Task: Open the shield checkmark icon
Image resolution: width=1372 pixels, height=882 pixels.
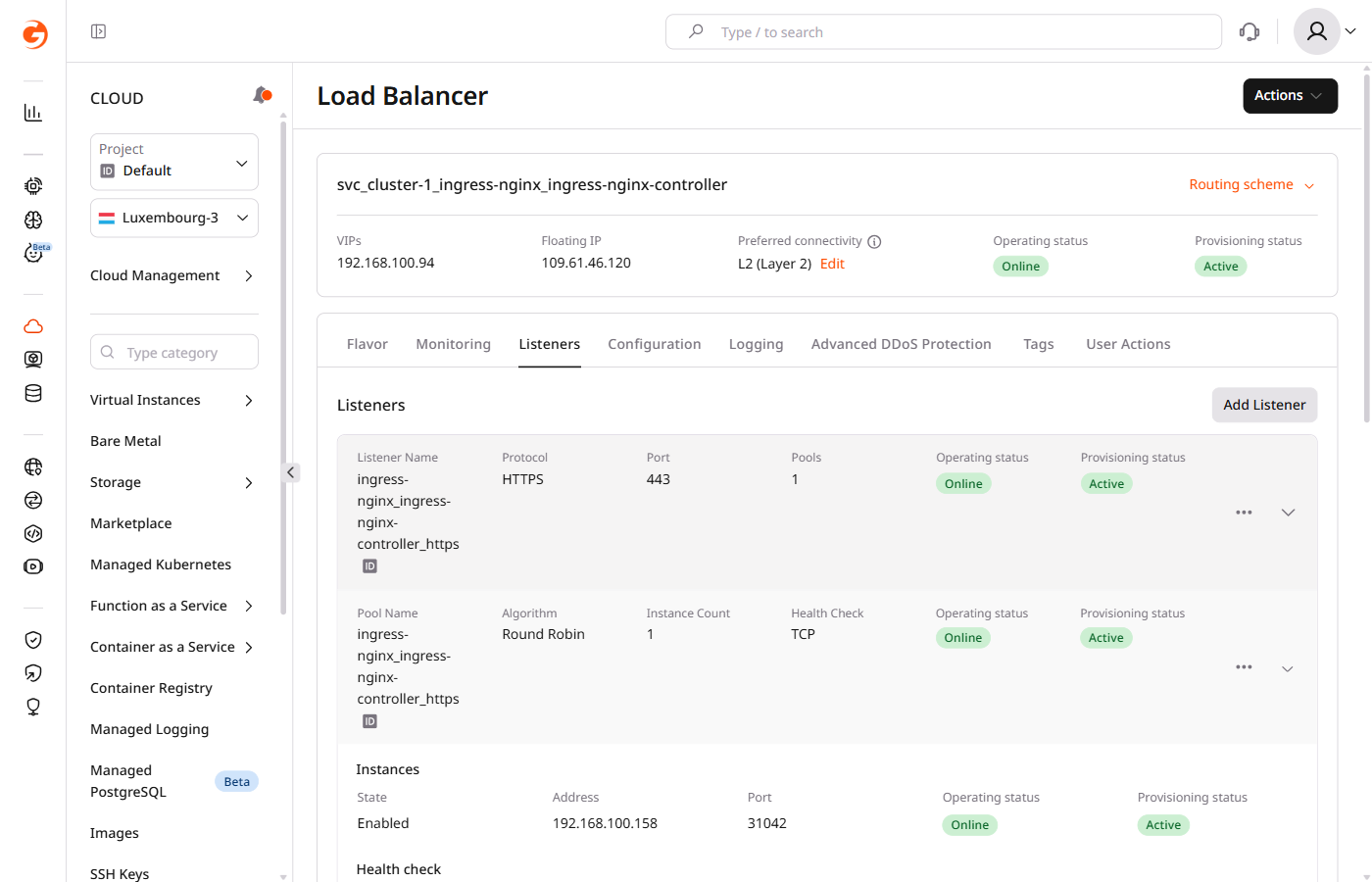Action: point(33,640)
